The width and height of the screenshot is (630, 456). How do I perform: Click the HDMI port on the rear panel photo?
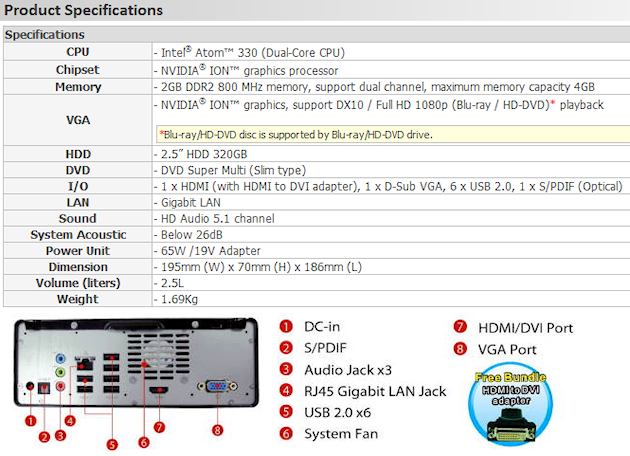click(x=159, y=390)
